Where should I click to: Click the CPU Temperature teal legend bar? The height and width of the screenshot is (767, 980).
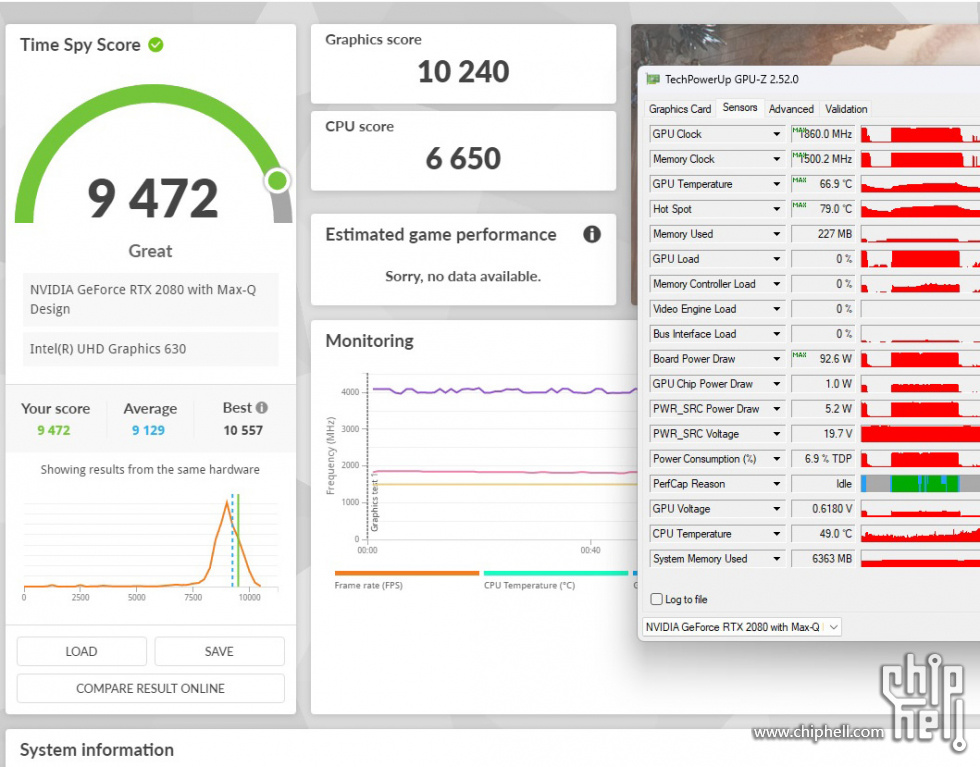pos(556,573)
